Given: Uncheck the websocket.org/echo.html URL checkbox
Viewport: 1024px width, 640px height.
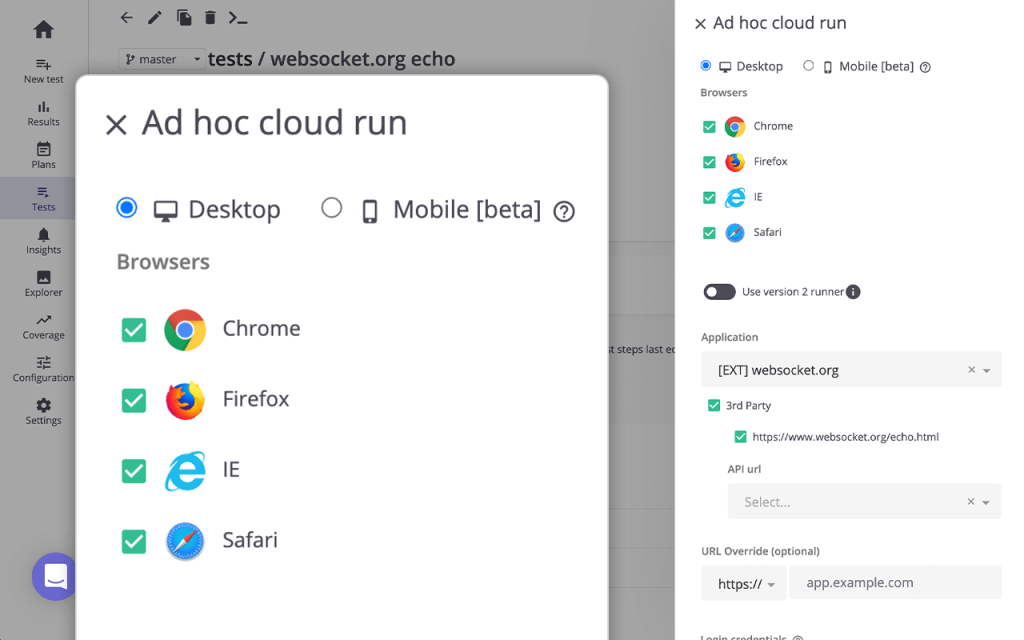Looking at the screenshot, I should [740, 437].
